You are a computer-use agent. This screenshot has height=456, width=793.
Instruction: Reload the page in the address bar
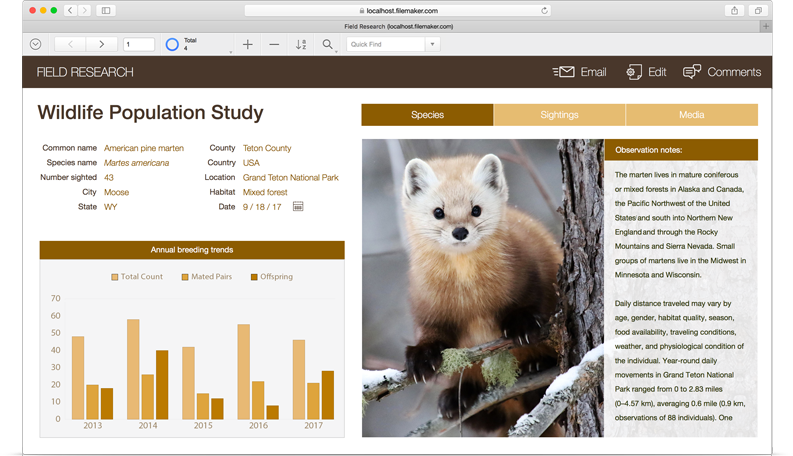(x=544, y=10)
